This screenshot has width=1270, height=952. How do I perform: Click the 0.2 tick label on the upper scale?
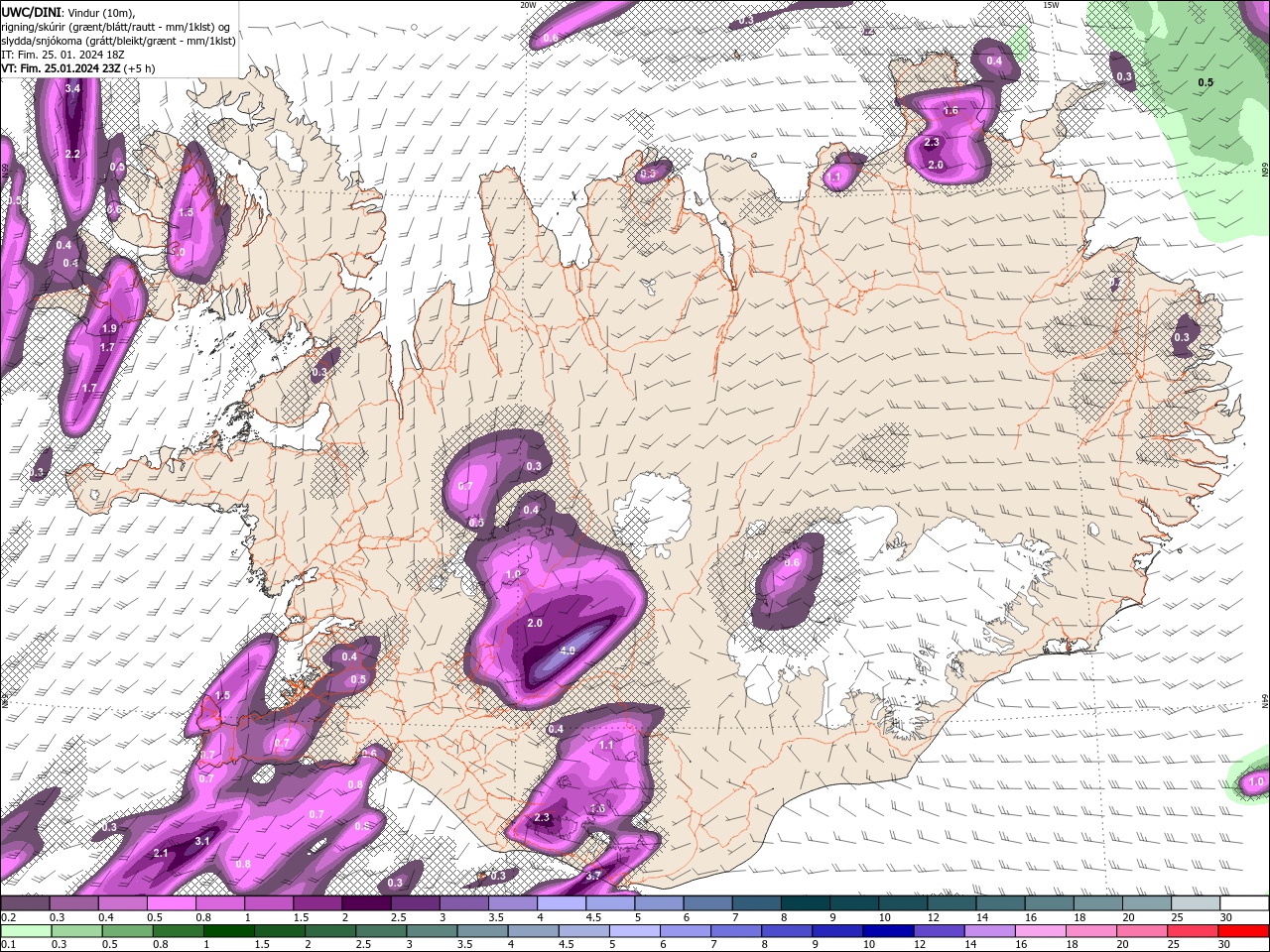[x=8, y=917]
